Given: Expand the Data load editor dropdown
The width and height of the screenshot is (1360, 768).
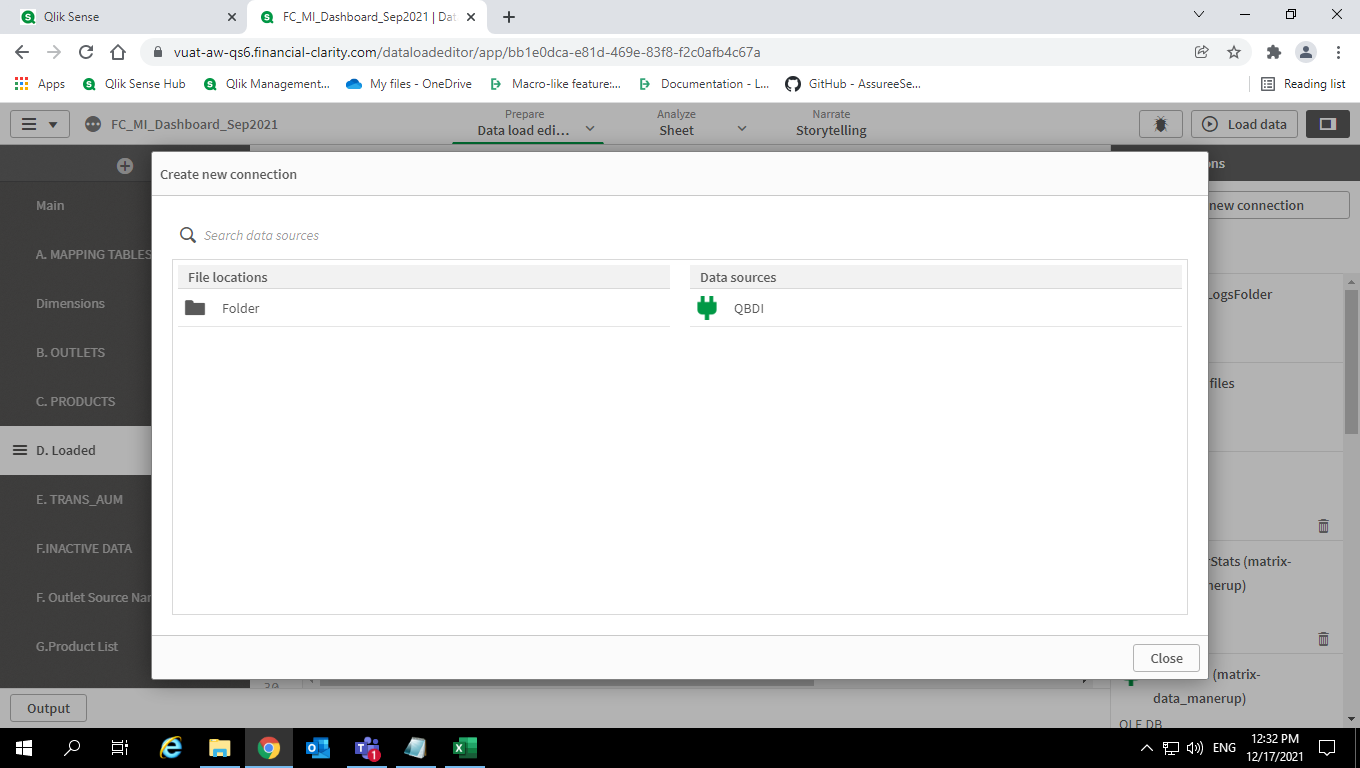Looking at the screenshot, I should pyautogui.click(x=589, y=129).
